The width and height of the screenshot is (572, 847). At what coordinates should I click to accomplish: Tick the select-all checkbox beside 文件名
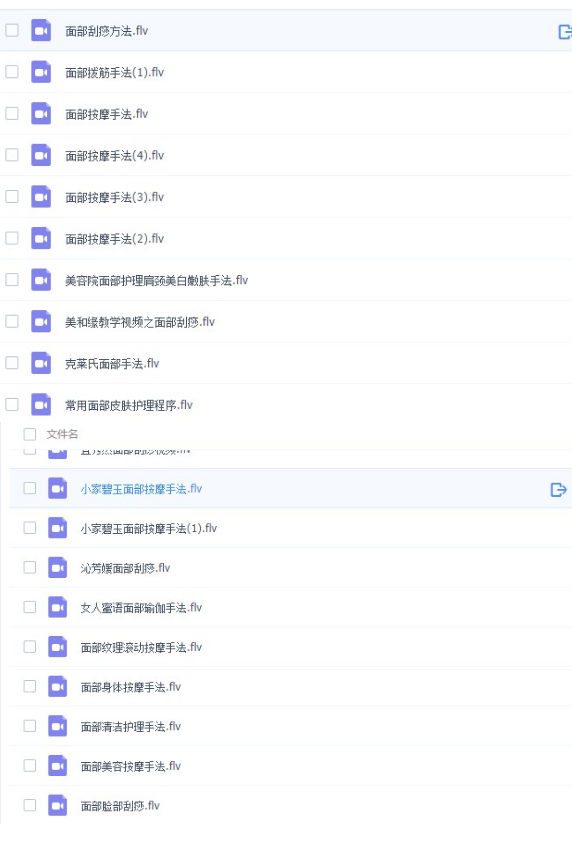coord(30,434)
